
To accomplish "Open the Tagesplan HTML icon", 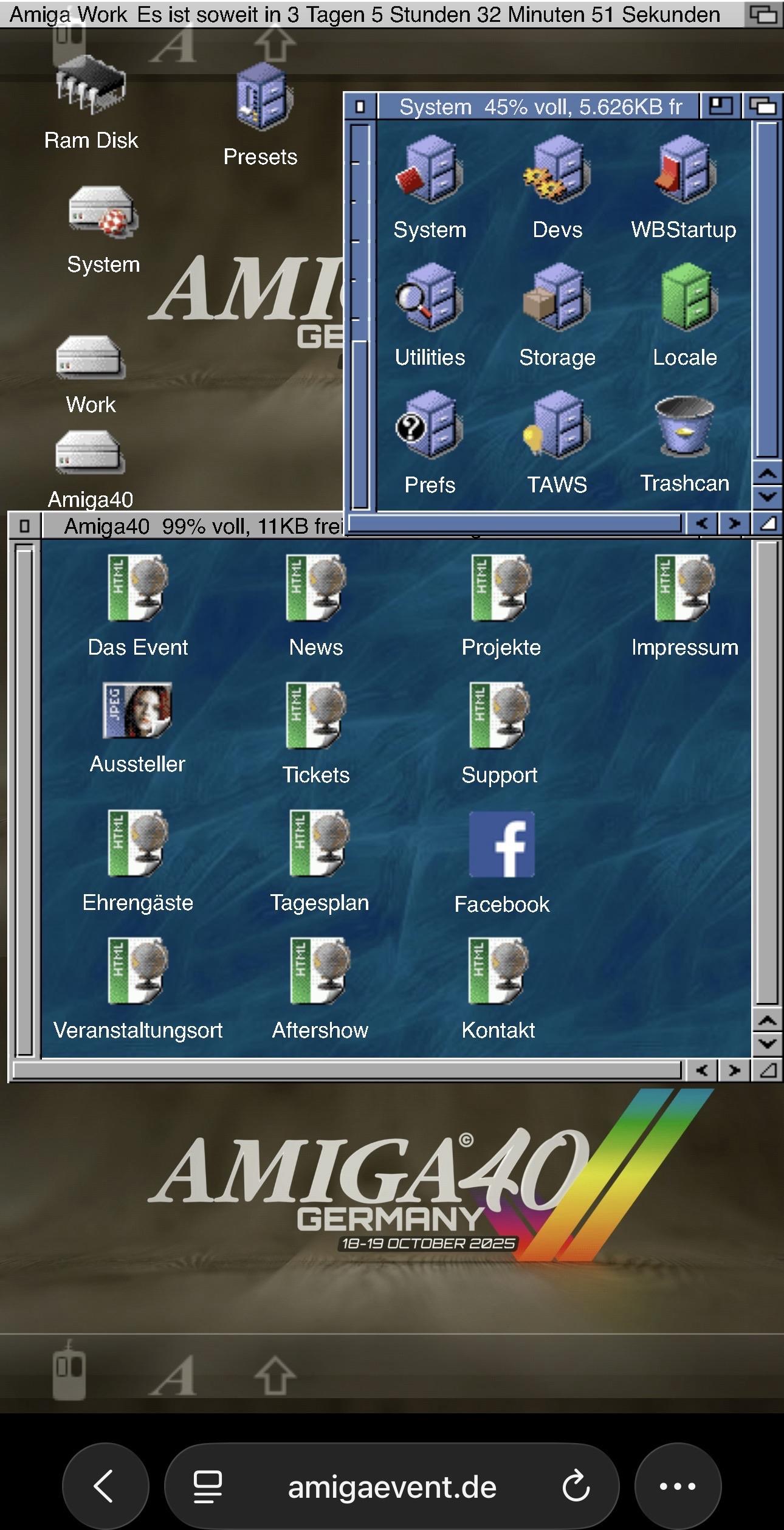I will pyautogui.click(x=319, y=843).
